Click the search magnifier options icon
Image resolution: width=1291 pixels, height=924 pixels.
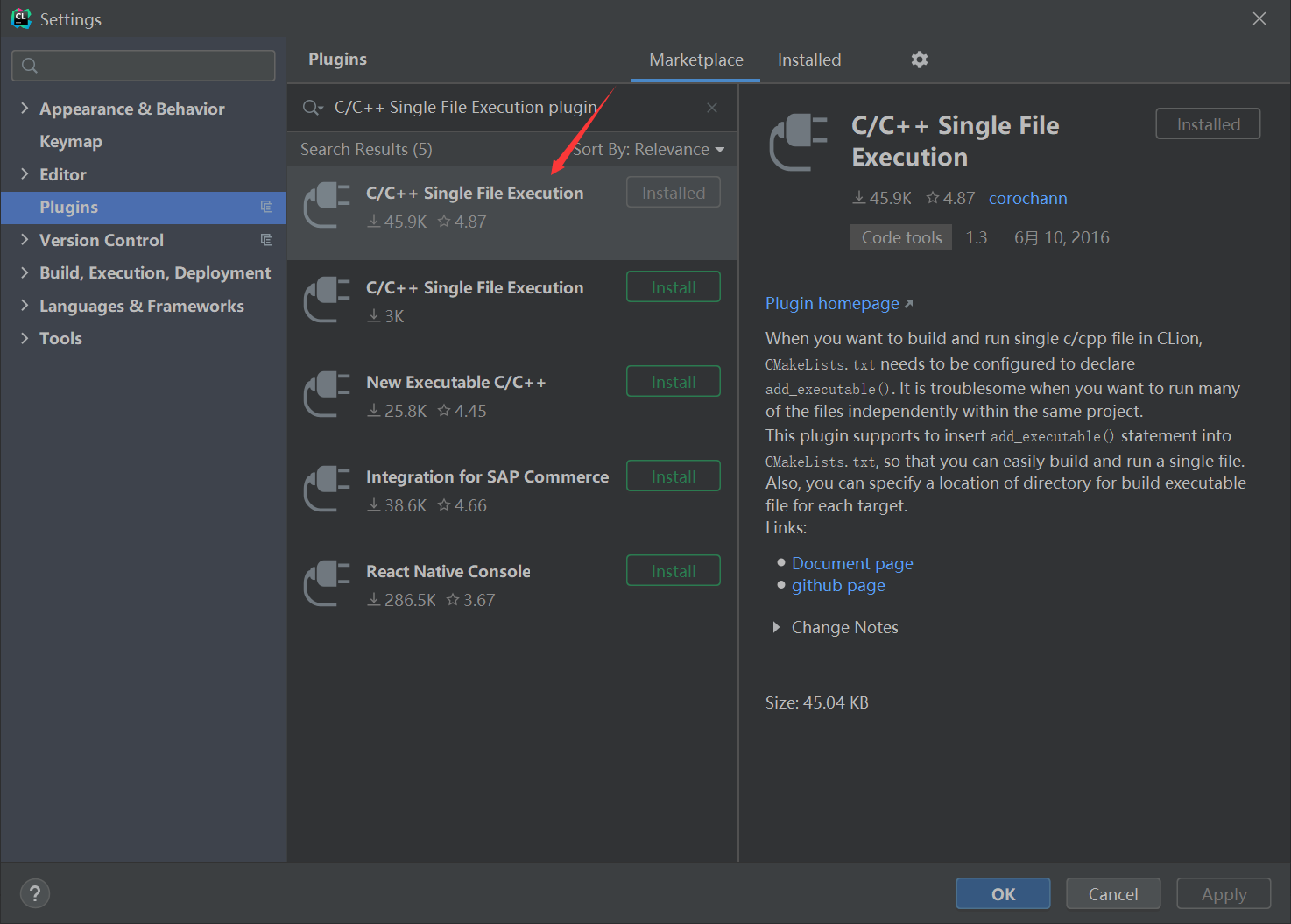tap(313, 108)
